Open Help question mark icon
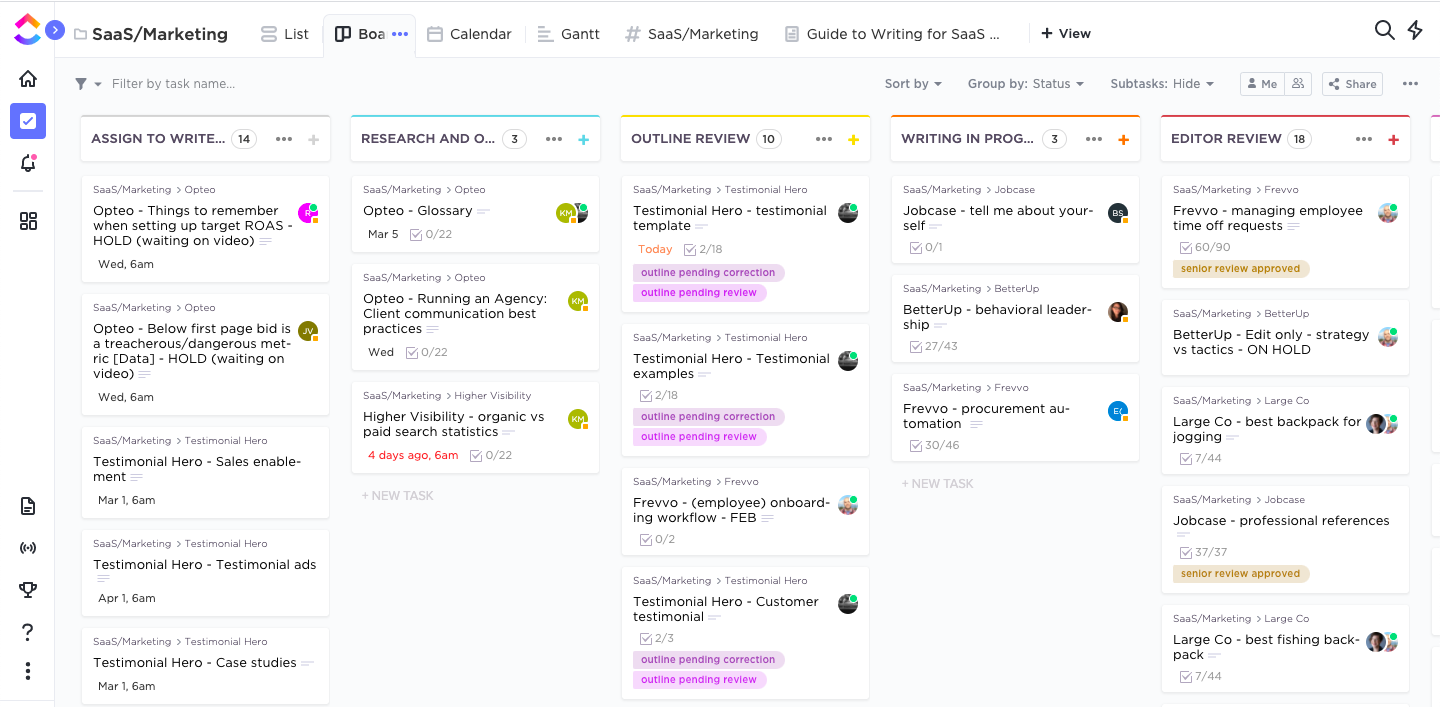Viewport: 1440px width, 707px height. click(28, 632)
